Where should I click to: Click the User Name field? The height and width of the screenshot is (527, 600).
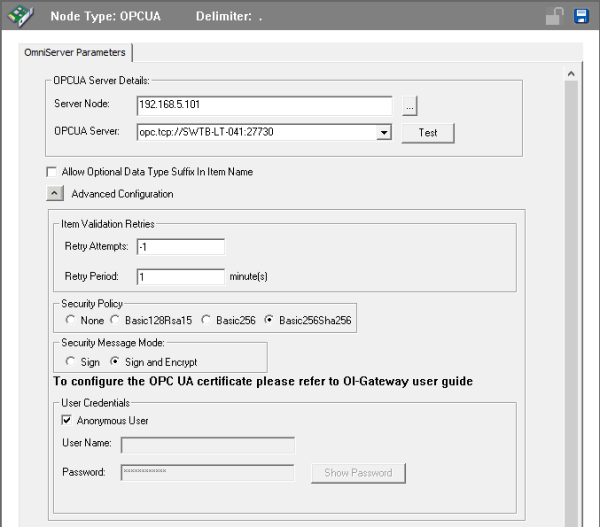(208, 445)
